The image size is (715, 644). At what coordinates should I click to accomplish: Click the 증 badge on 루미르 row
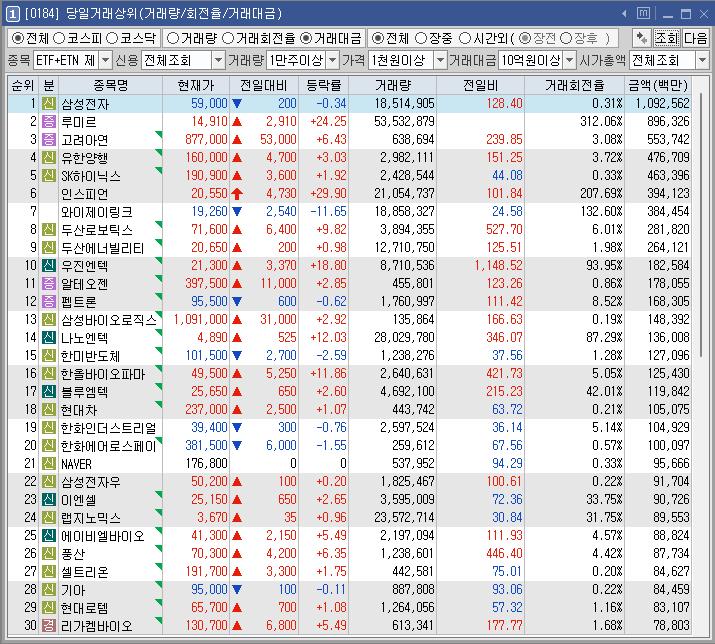[x=48, y=121]
